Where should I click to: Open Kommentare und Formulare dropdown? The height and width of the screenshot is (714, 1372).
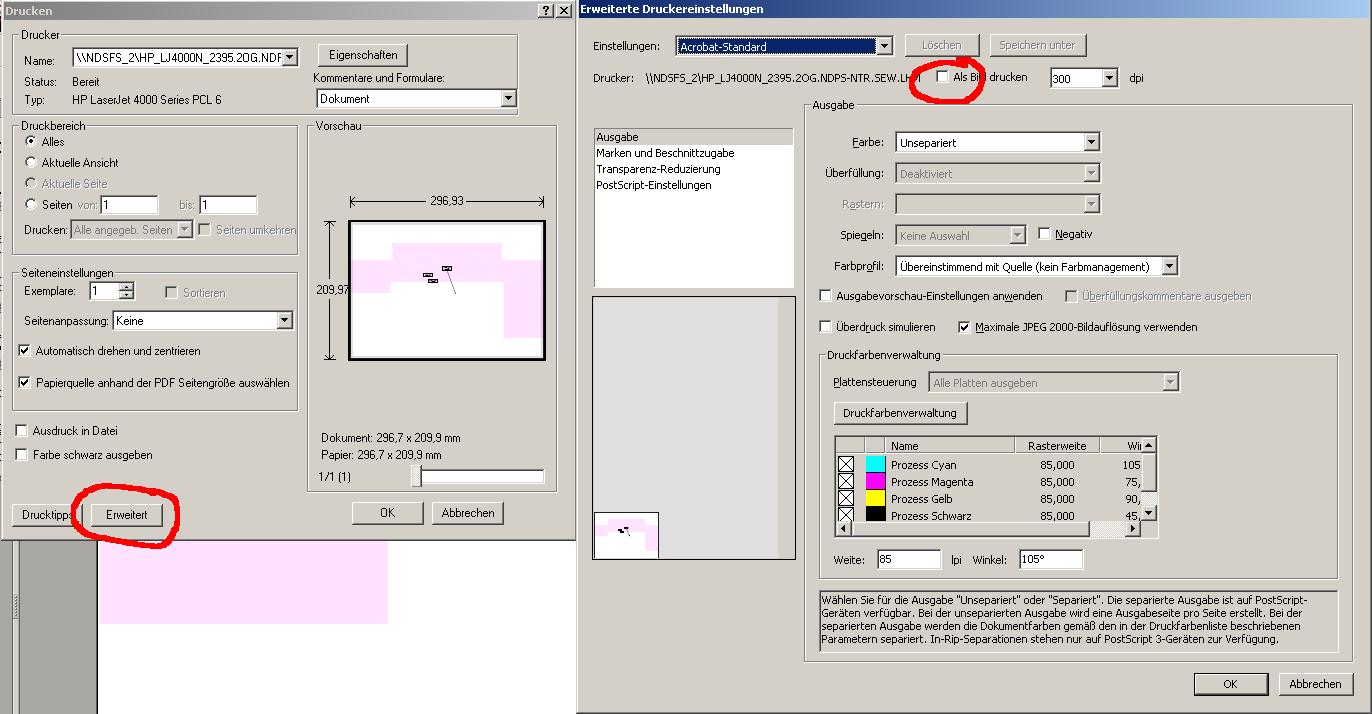[508, 98]
